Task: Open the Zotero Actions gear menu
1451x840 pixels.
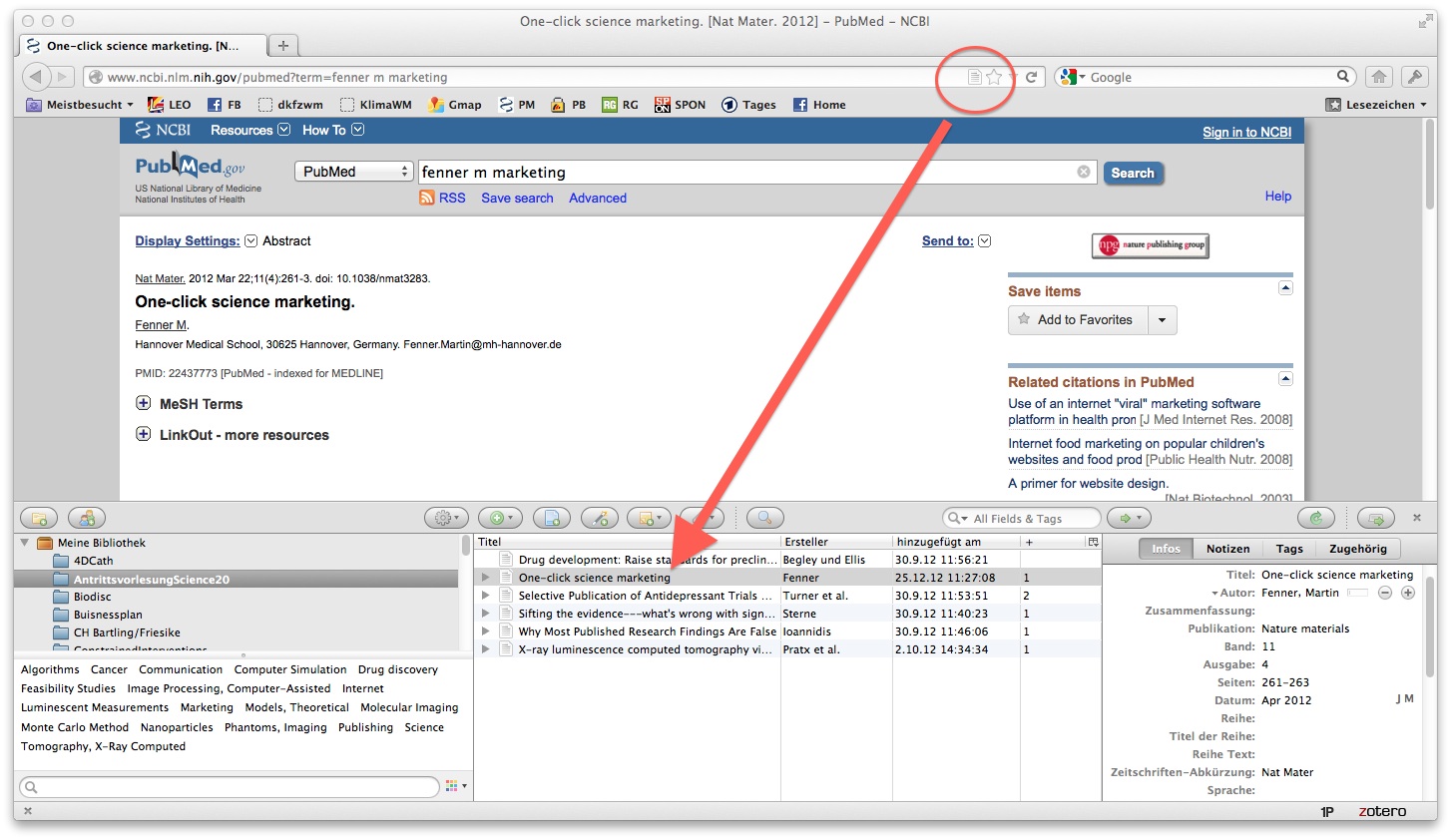Action: 445,518
